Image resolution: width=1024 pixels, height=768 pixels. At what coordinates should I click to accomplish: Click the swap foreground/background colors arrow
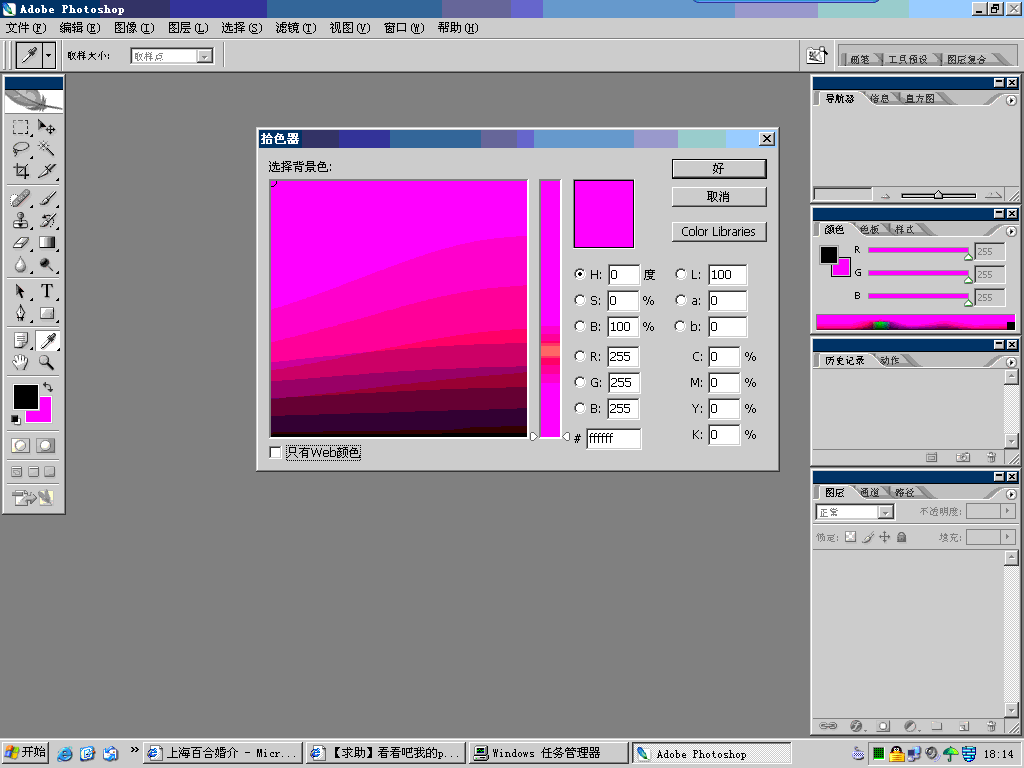point(47,387)
